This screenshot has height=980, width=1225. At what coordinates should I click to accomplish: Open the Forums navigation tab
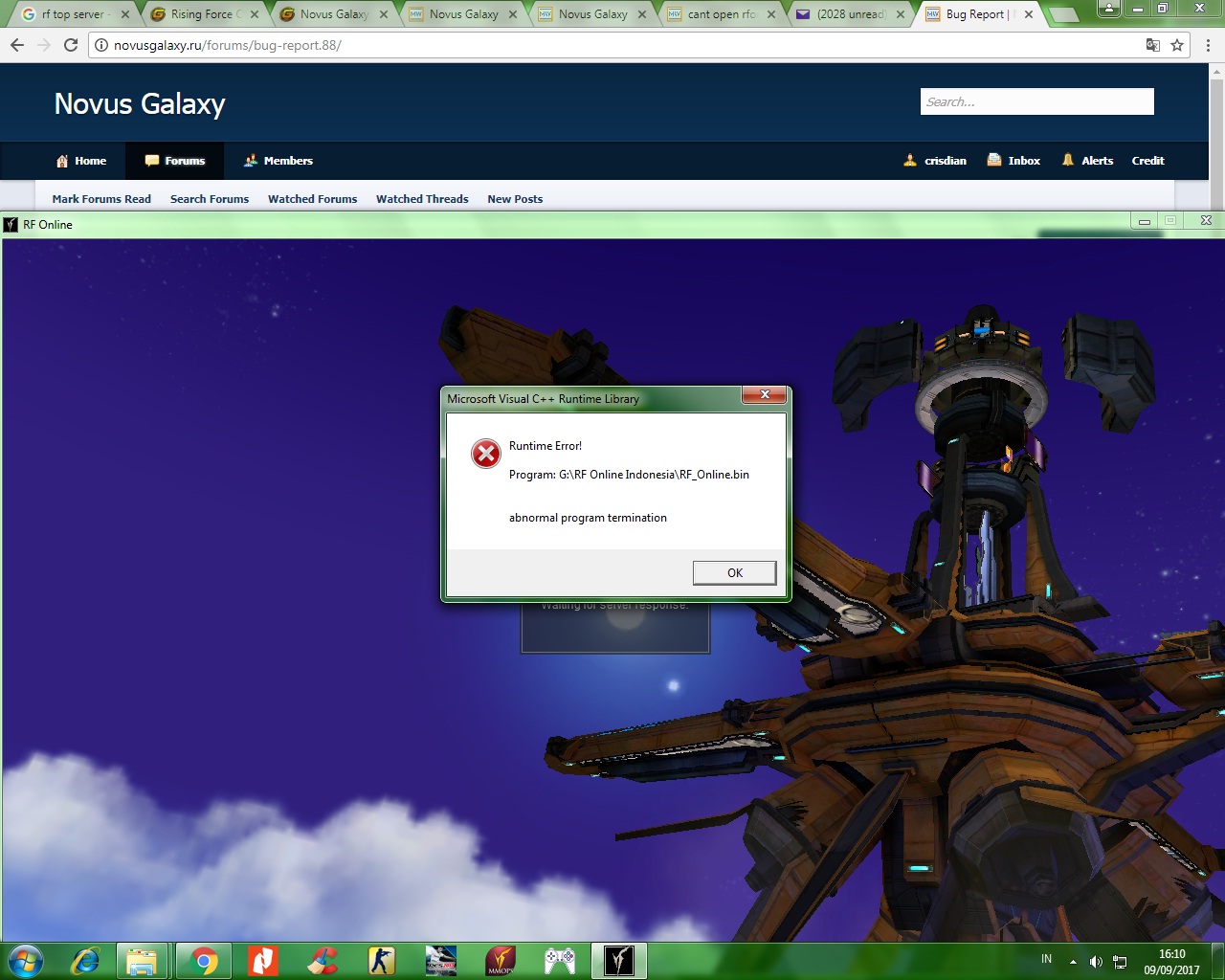[x=175, y=161]
